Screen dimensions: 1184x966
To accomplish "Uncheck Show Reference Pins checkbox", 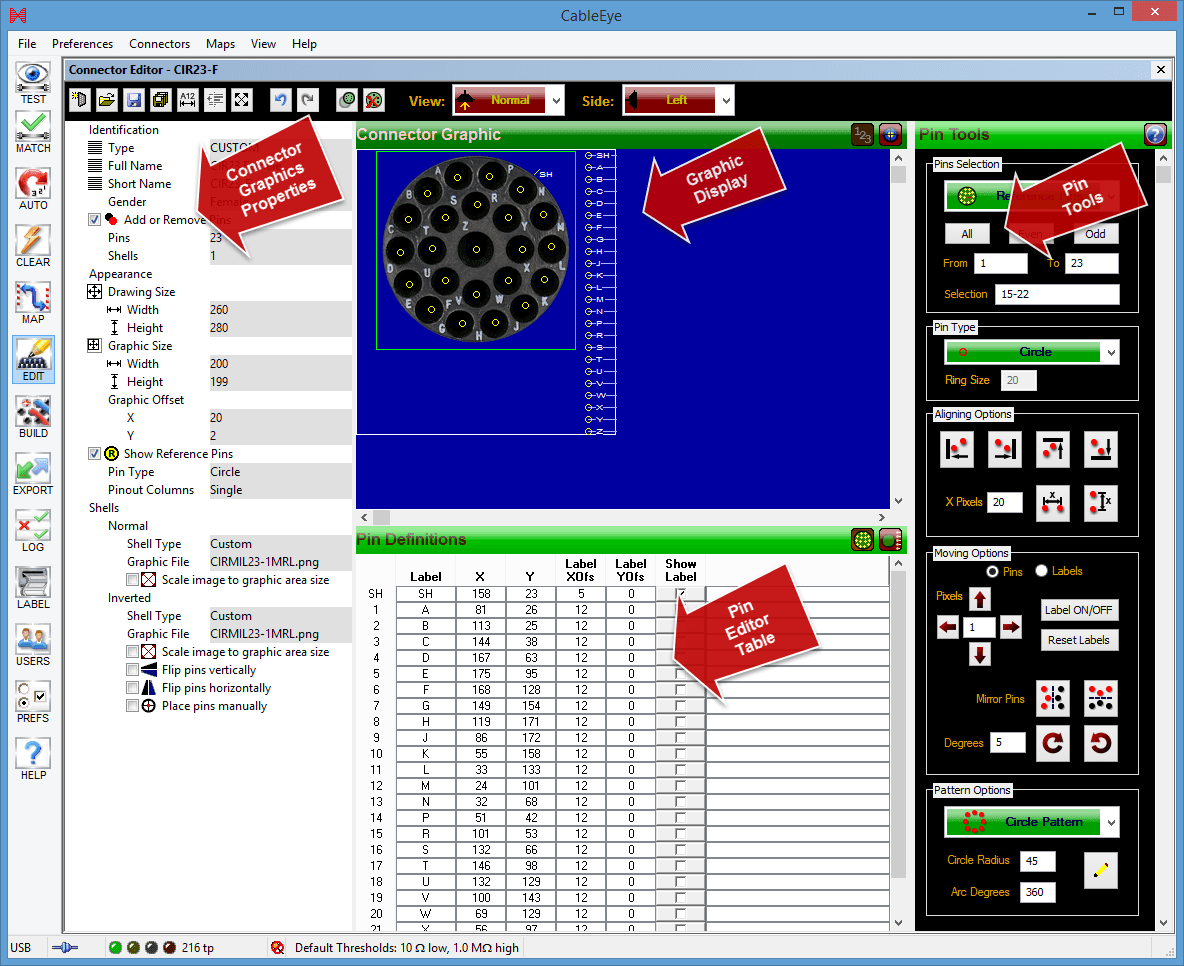I will [x=94, y=454].
